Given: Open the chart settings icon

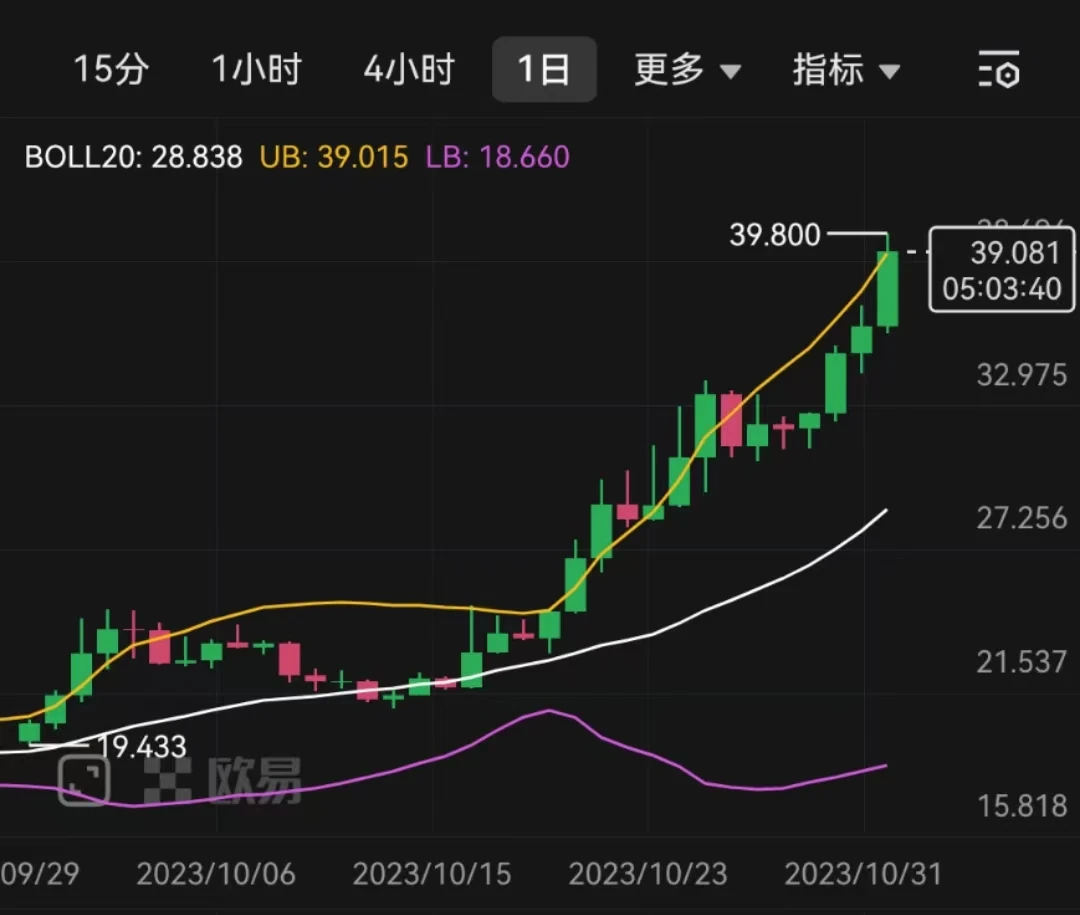Looking at the screenshot, I should pos(999,69).
